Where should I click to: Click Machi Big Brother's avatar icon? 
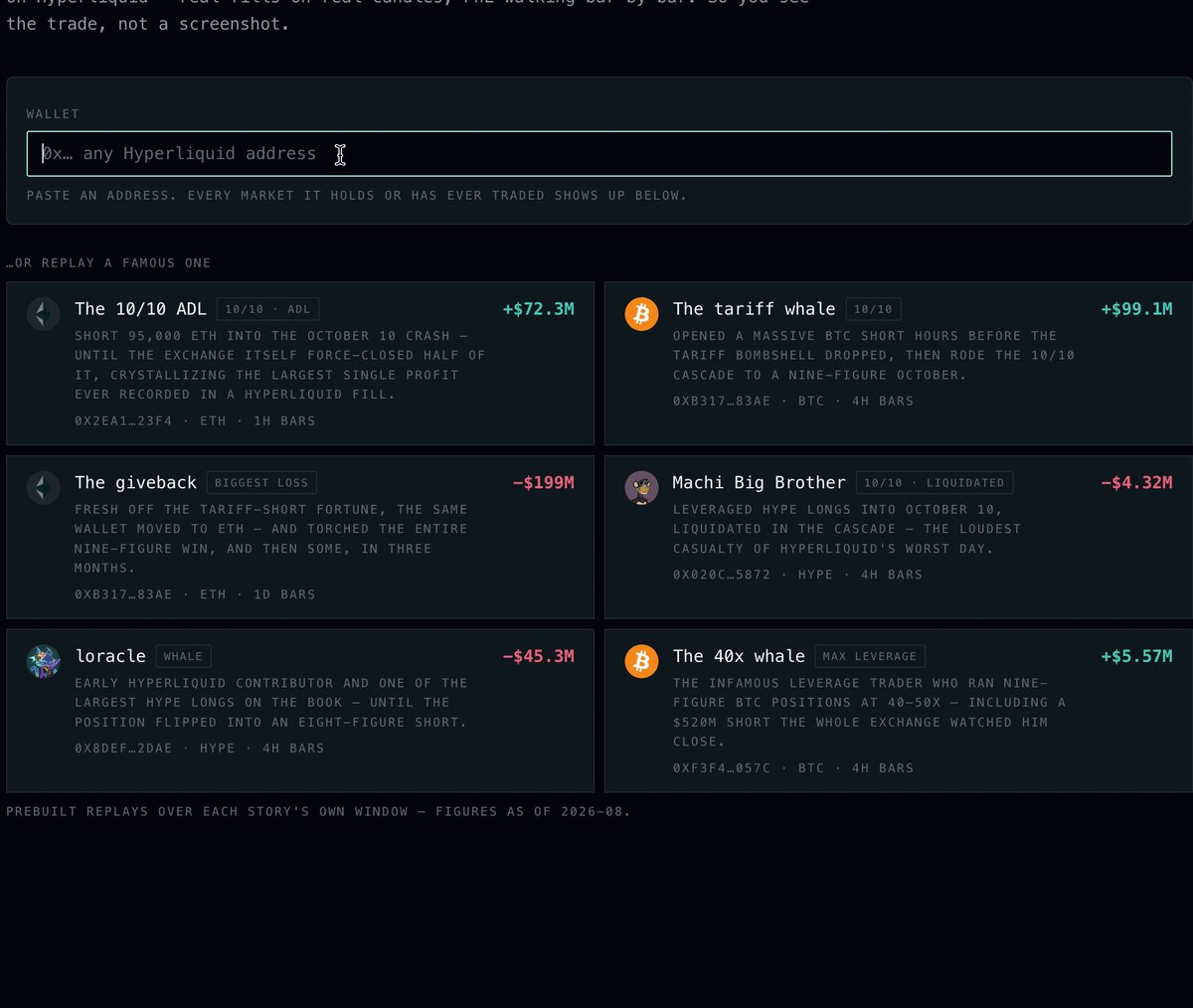point(641,487)
